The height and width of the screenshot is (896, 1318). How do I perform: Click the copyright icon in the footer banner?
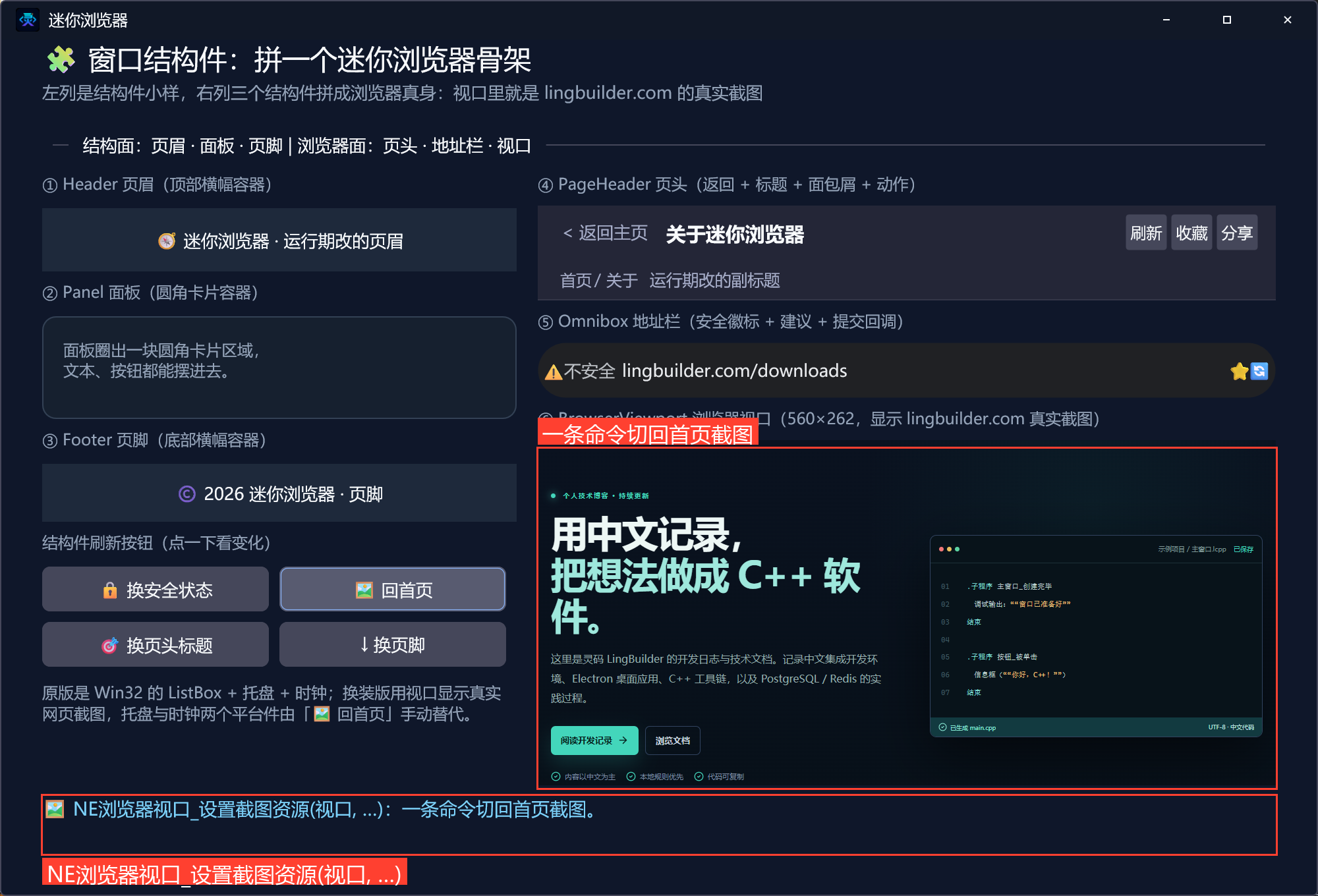click(x=187, y=494)
